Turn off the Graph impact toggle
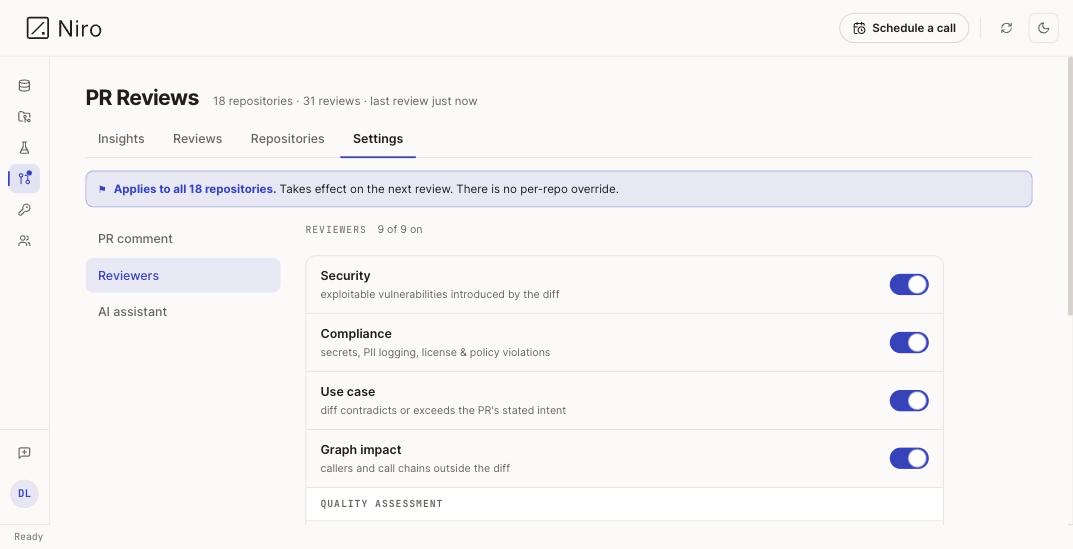1073x549 pixels. click(x=909, y=458)
